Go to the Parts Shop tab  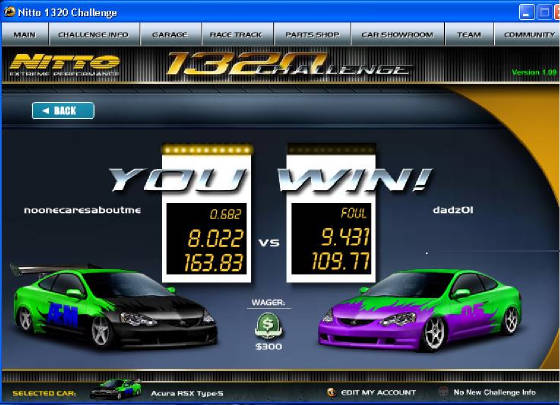click(312, 34)
